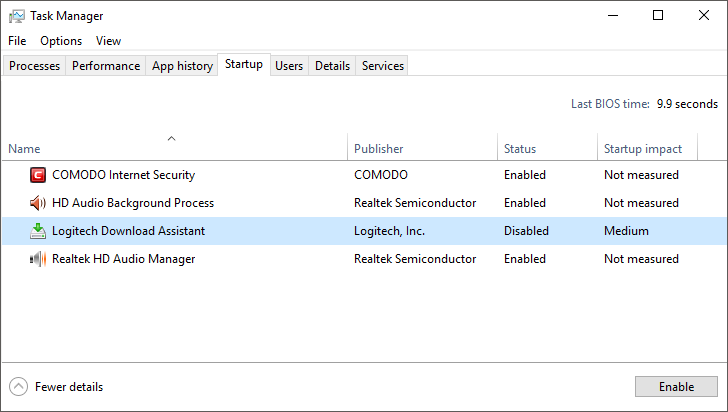Click Realtek Semiconductor in Realtek HD Audio Manager row
Viewport: 728px width, 412px height.
point(415,259)
